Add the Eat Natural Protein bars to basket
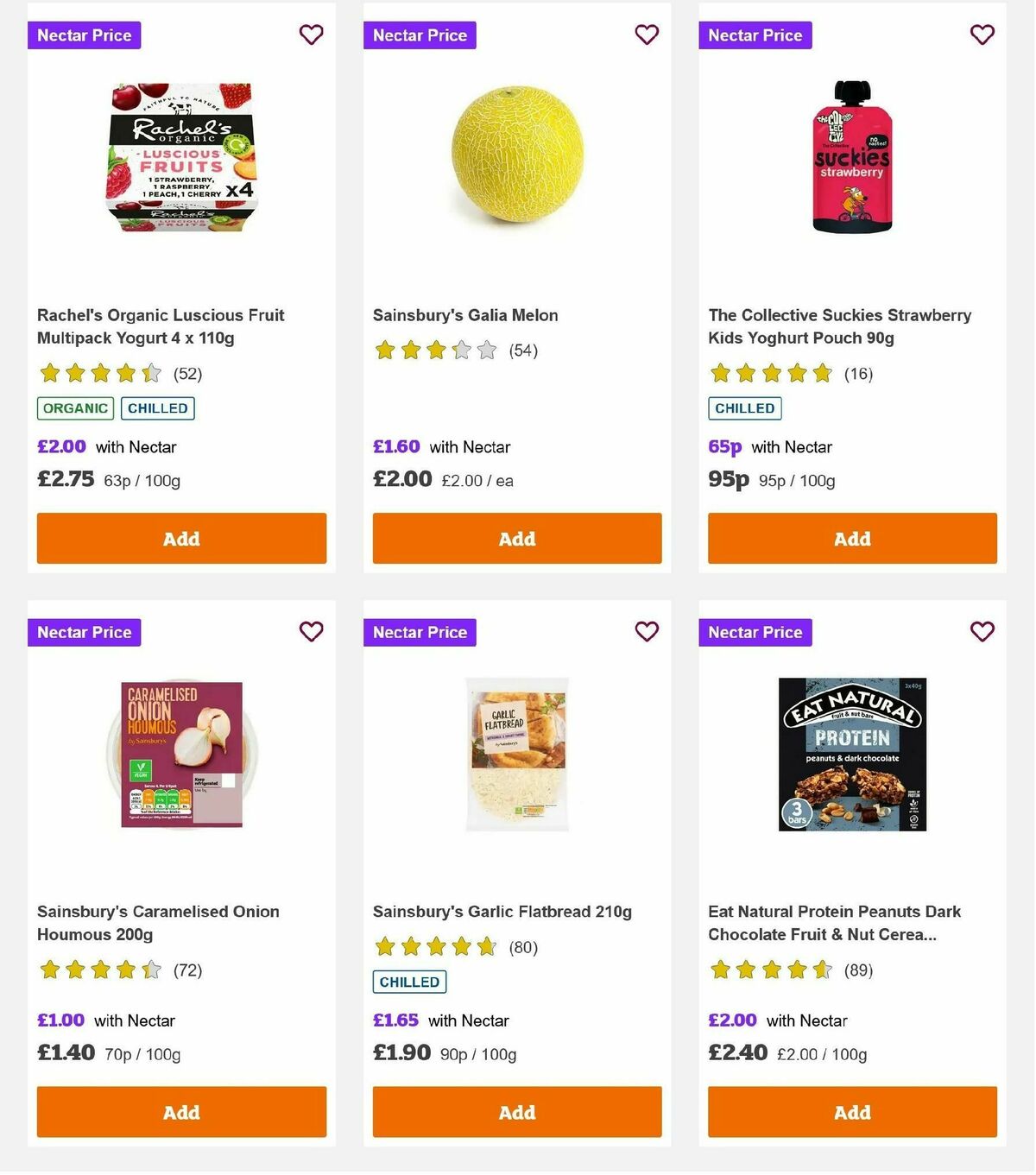Image resolution: width=1036 pixels, height=1175 pixels. [x=852, y=1112]
